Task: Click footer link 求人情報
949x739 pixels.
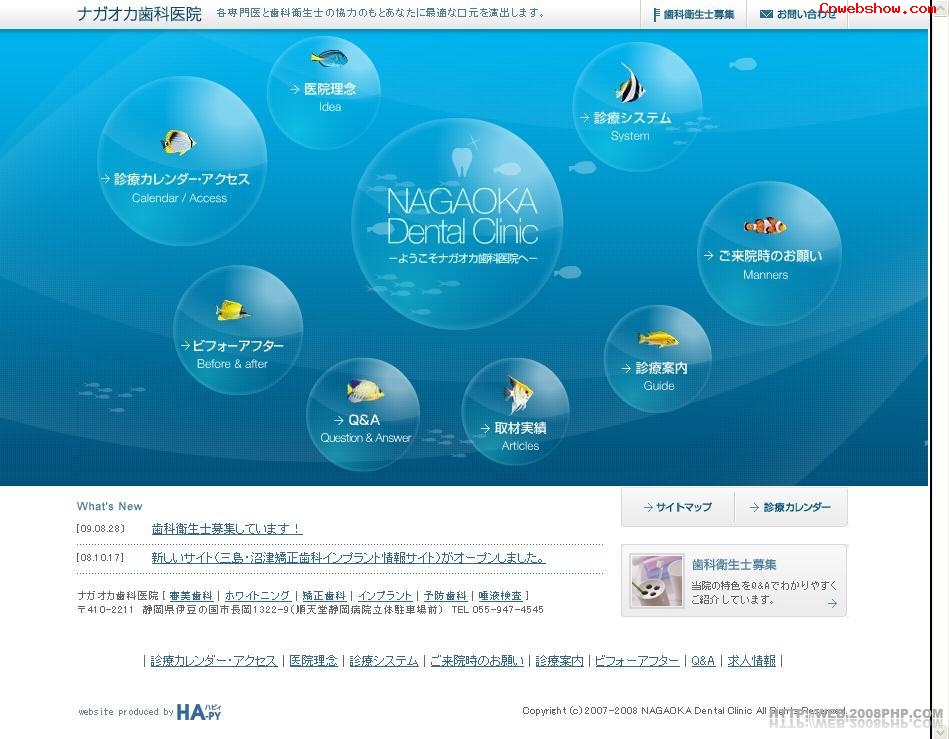Action: (x=751, y=661)
